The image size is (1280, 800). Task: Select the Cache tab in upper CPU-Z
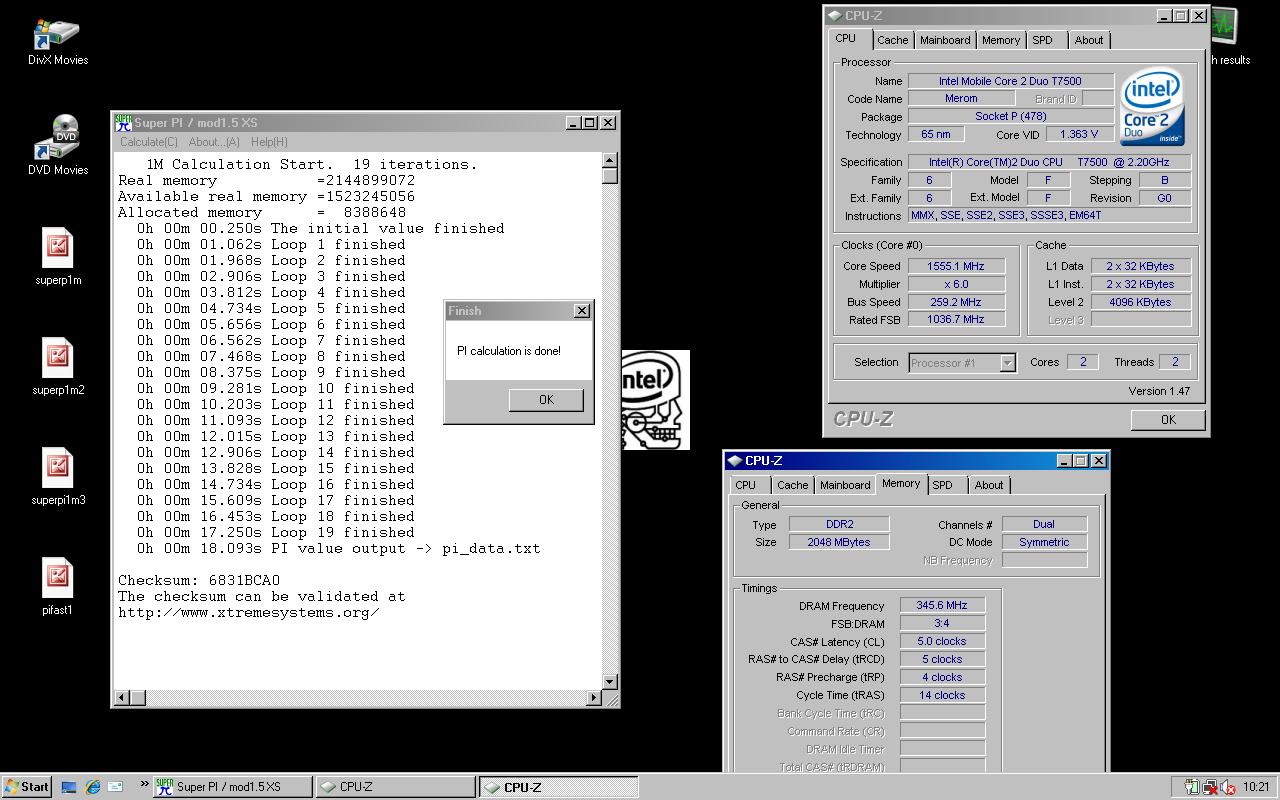coord(893,40)
